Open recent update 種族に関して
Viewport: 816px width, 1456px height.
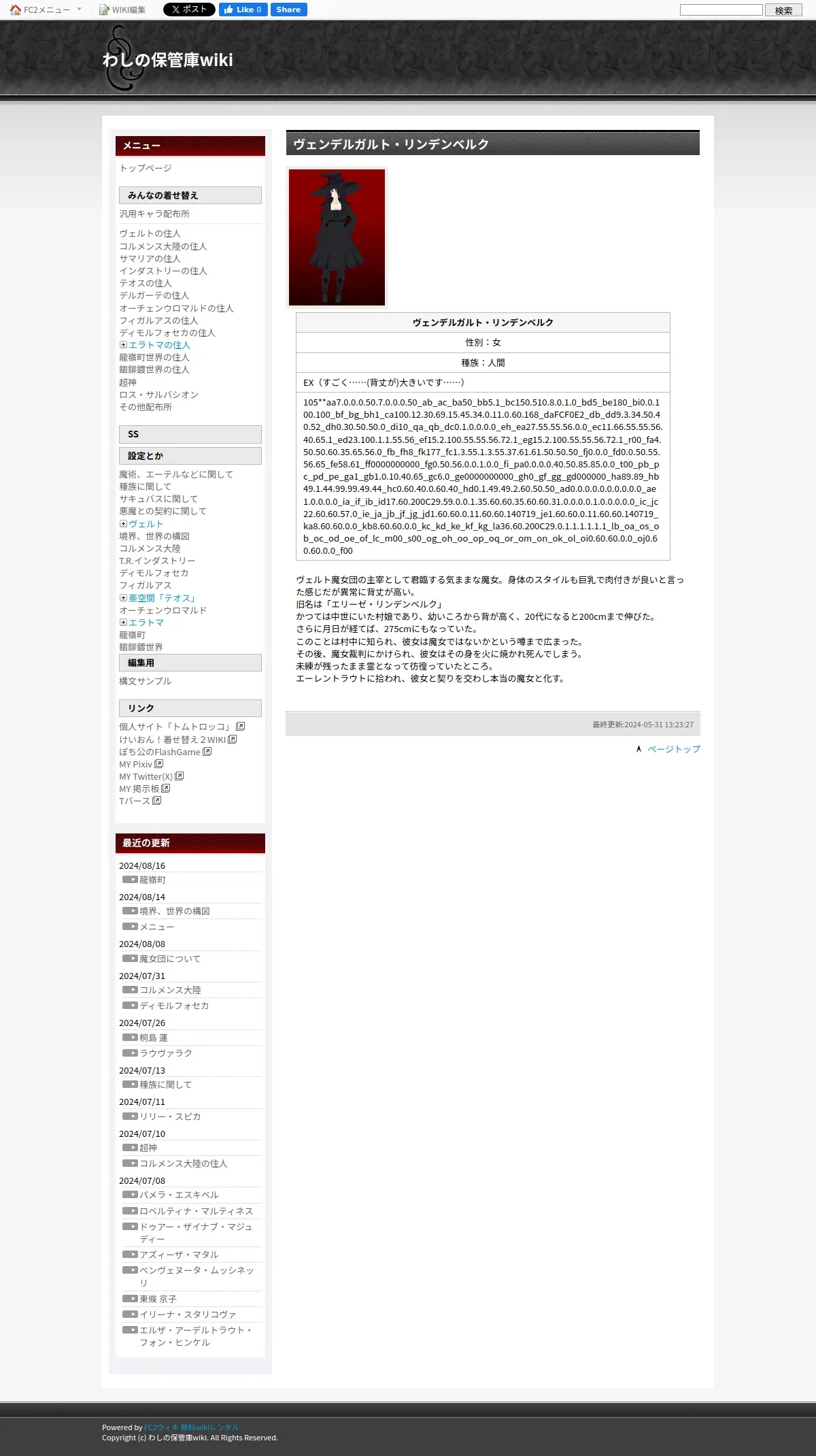[x=166, y=1085]
